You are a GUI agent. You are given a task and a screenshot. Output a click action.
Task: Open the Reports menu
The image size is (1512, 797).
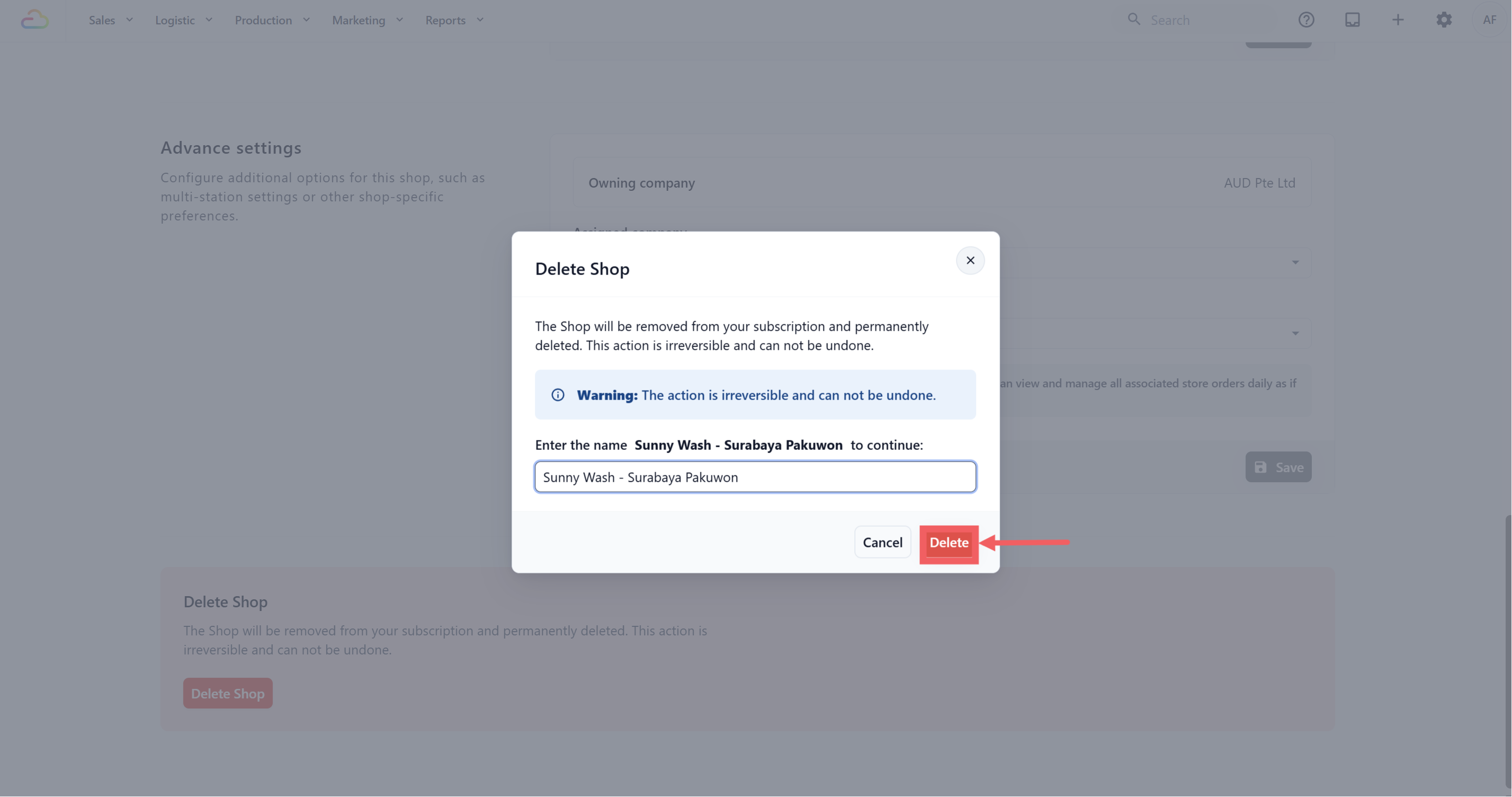coord(454,20)
